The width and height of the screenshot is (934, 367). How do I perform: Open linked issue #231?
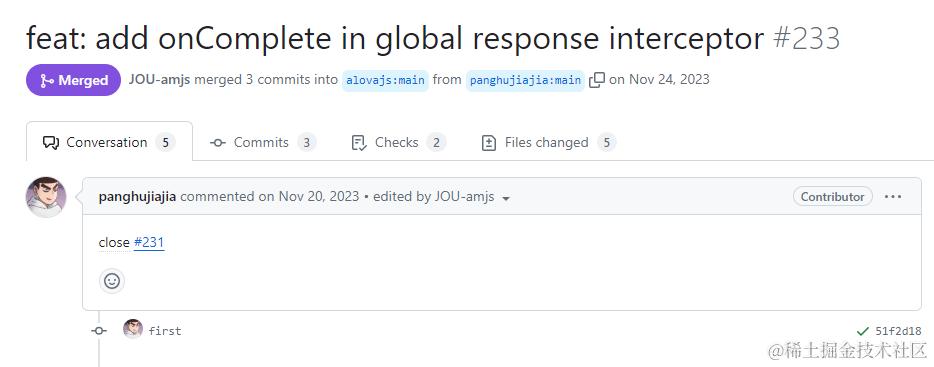(x=149, y=242)
